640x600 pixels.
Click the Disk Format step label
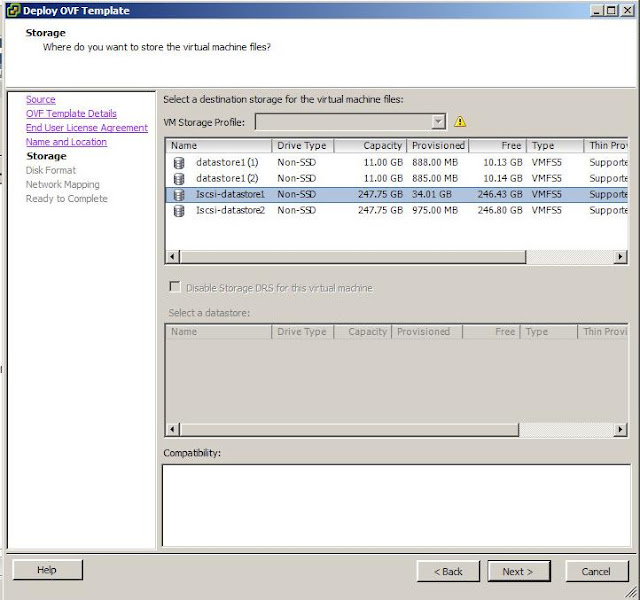51,171
